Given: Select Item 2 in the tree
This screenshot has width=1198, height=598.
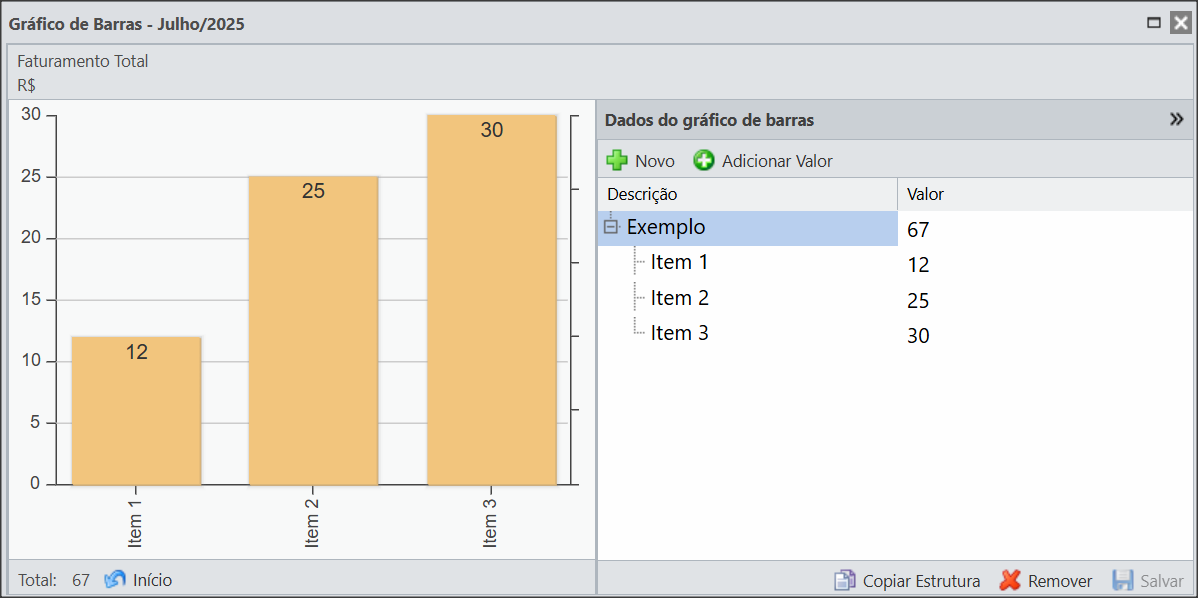Looking at the screenshot, I should [679, 298].
